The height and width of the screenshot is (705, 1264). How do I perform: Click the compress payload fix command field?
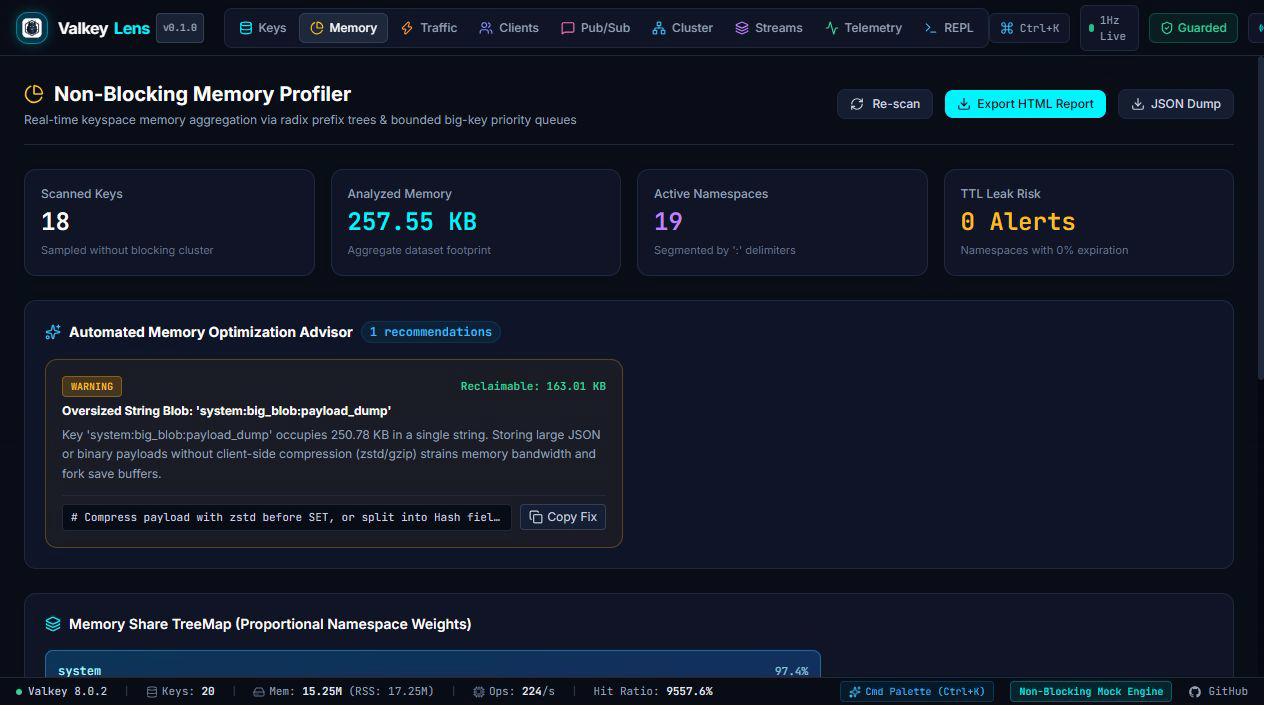pyautogui.click(x=287, y=517)
